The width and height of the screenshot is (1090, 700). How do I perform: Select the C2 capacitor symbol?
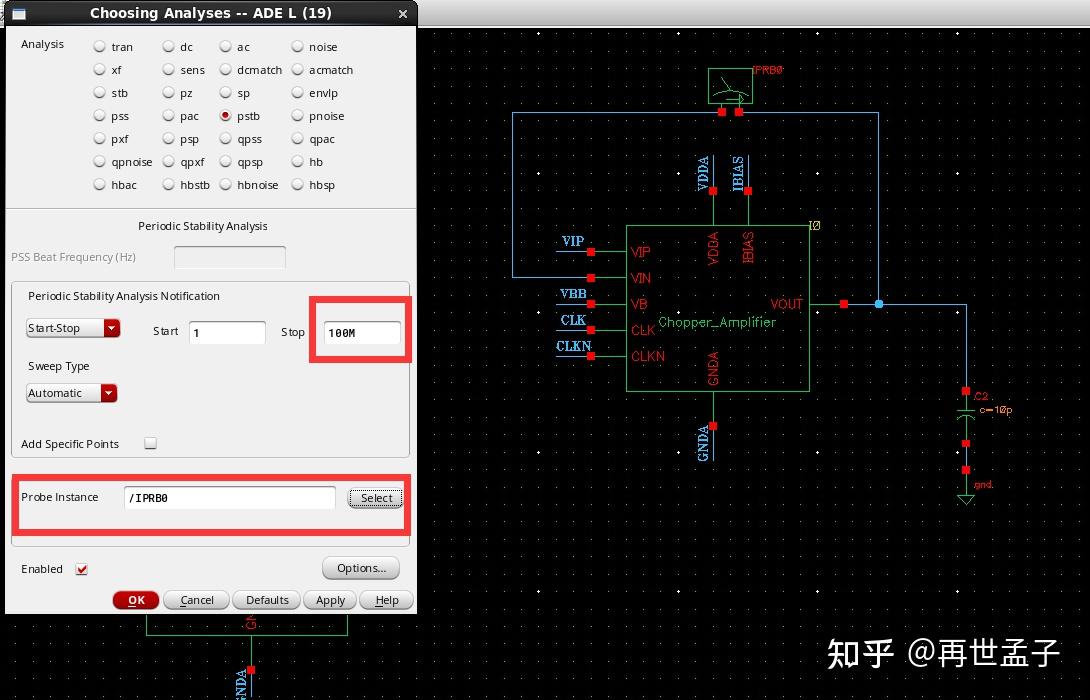tap(966, 410)
